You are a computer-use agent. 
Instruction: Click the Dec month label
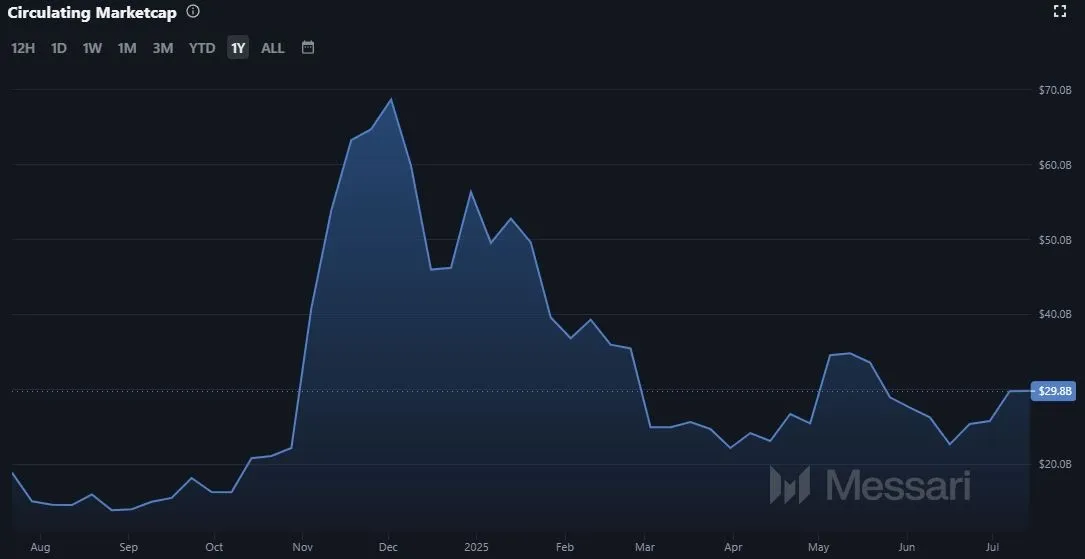tap(388, 547)
